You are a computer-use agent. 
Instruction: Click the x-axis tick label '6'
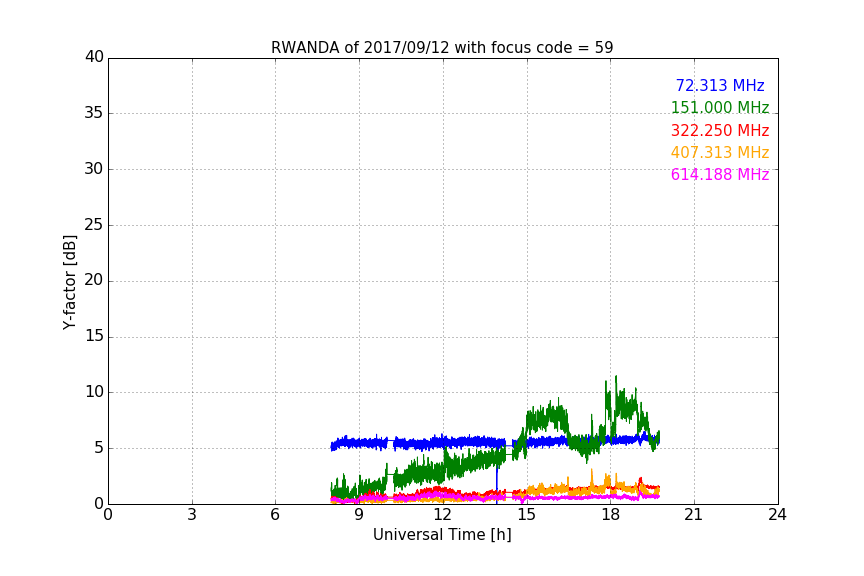(x=276, y=515)
